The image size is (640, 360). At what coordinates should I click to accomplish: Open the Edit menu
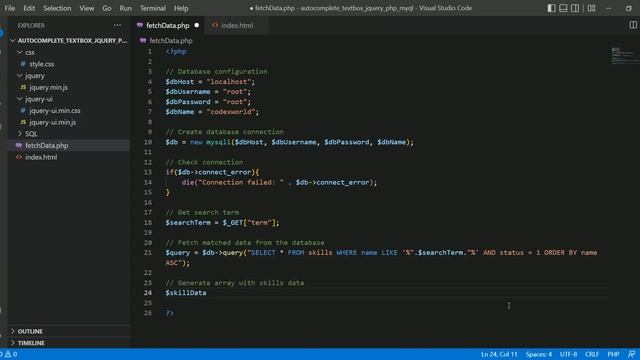pos(29,8)
